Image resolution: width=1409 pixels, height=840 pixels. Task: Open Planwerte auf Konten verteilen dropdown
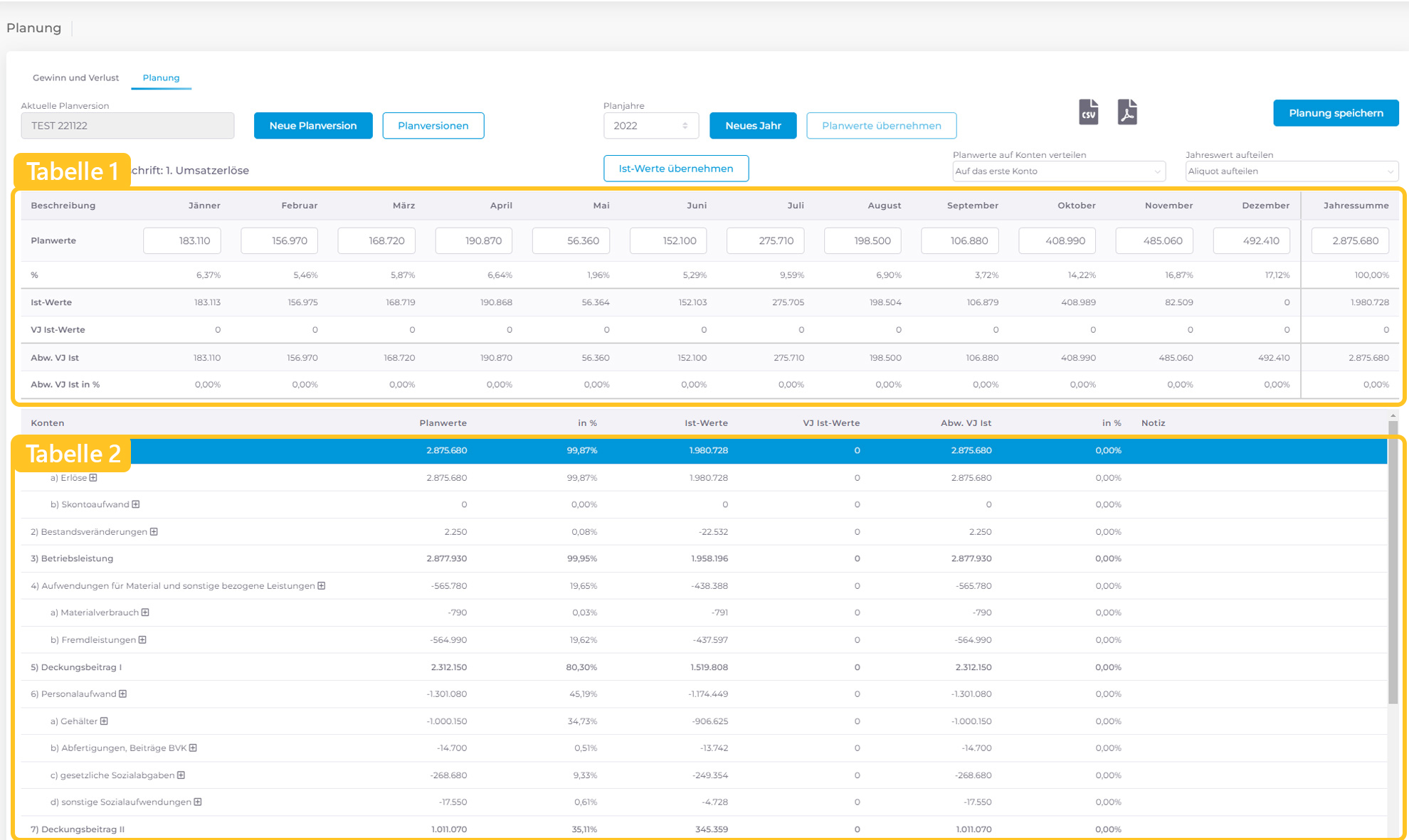(x=1058, y=171)
